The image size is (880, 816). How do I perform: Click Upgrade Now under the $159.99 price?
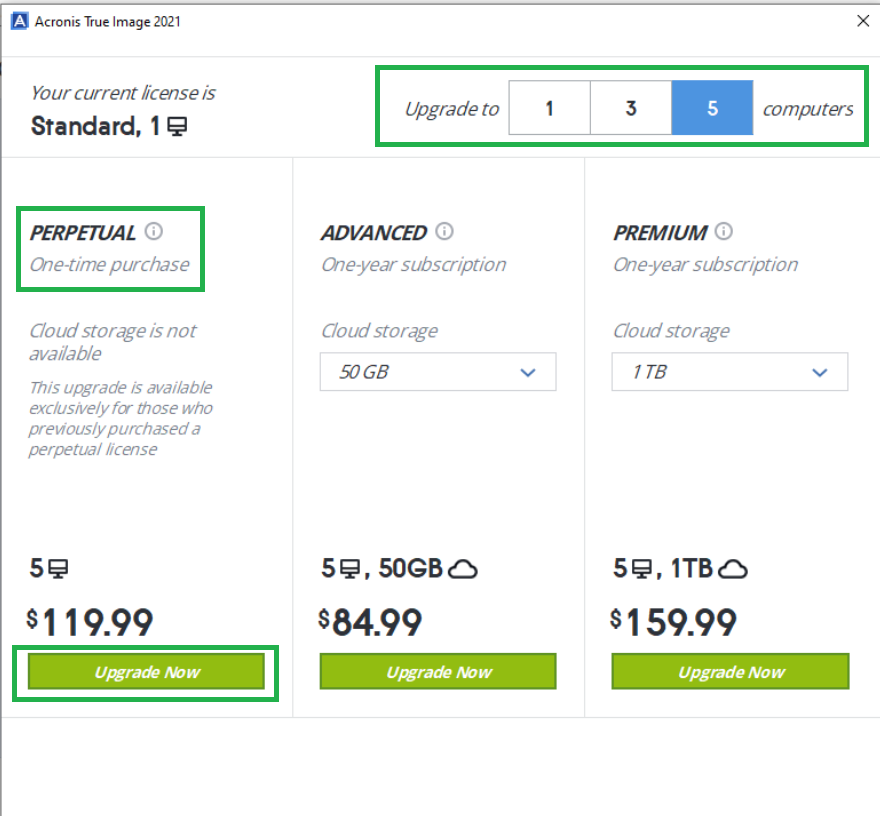(729, 671)
